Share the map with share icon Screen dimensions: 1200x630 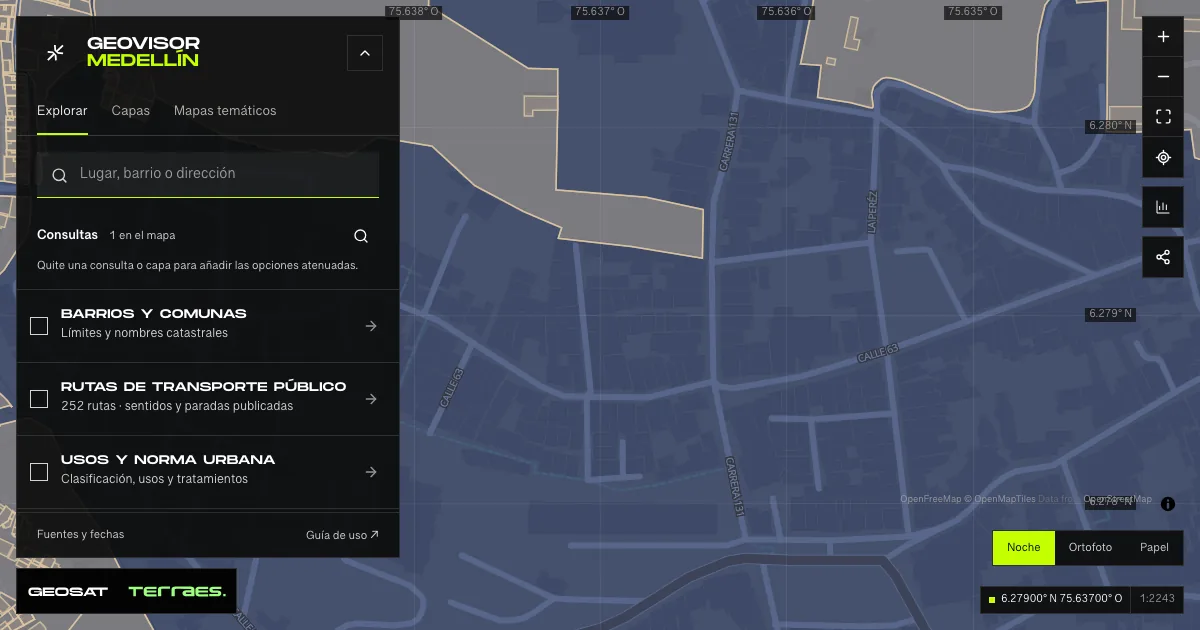coord(1163,257)
